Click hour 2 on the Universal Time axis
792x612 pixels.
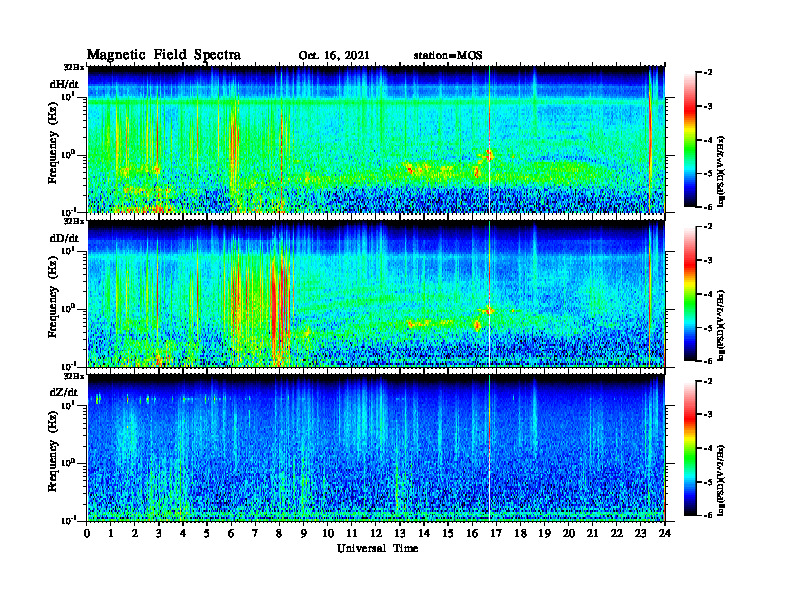tap(135, 533)
